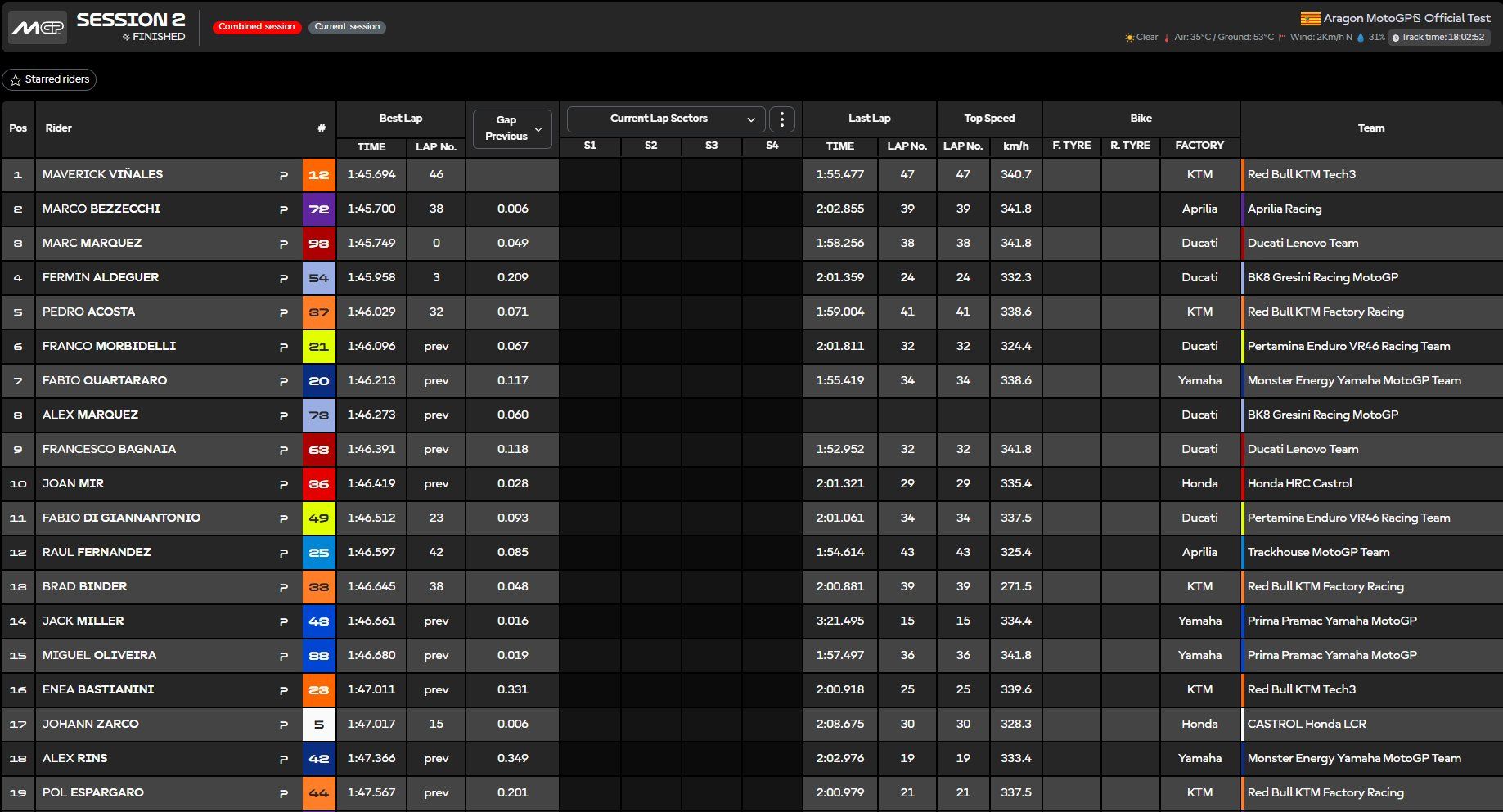Click the pit icon for Maverick Viñales

click(x=284, y=175)
